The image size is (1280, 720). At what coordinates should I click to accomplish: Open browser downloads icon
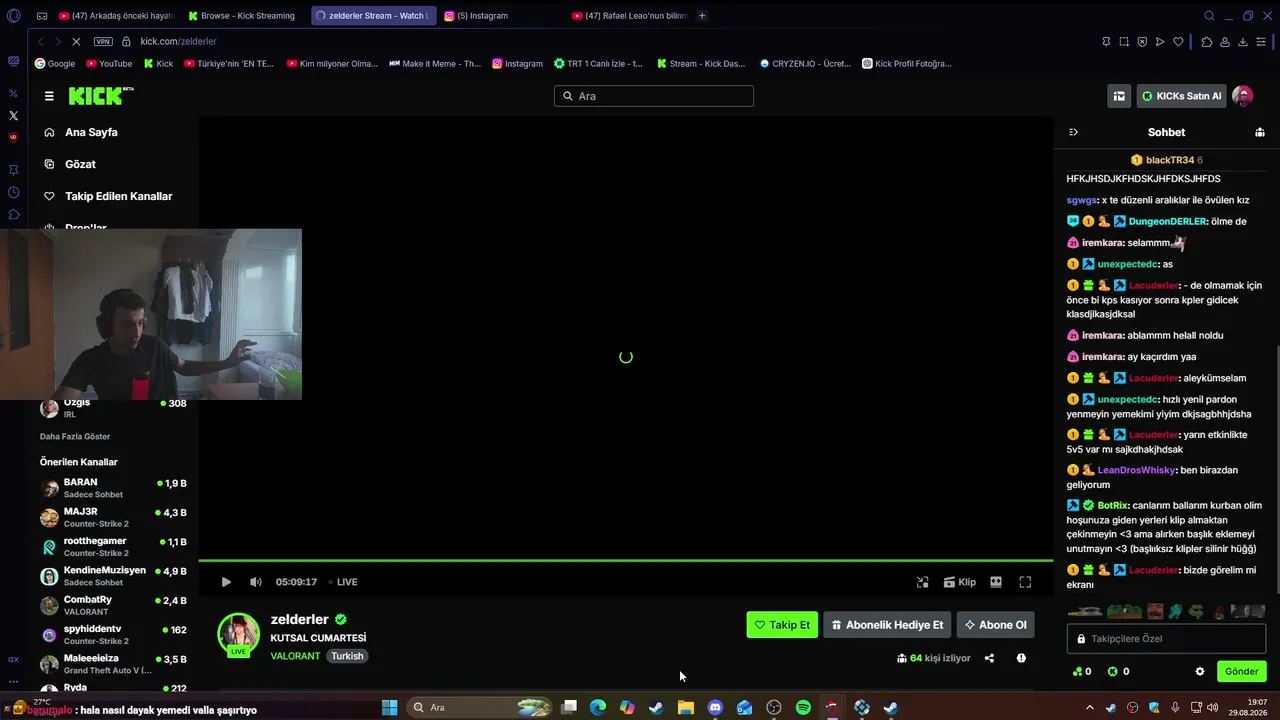pyautogui.click(x=1243, y=41)
